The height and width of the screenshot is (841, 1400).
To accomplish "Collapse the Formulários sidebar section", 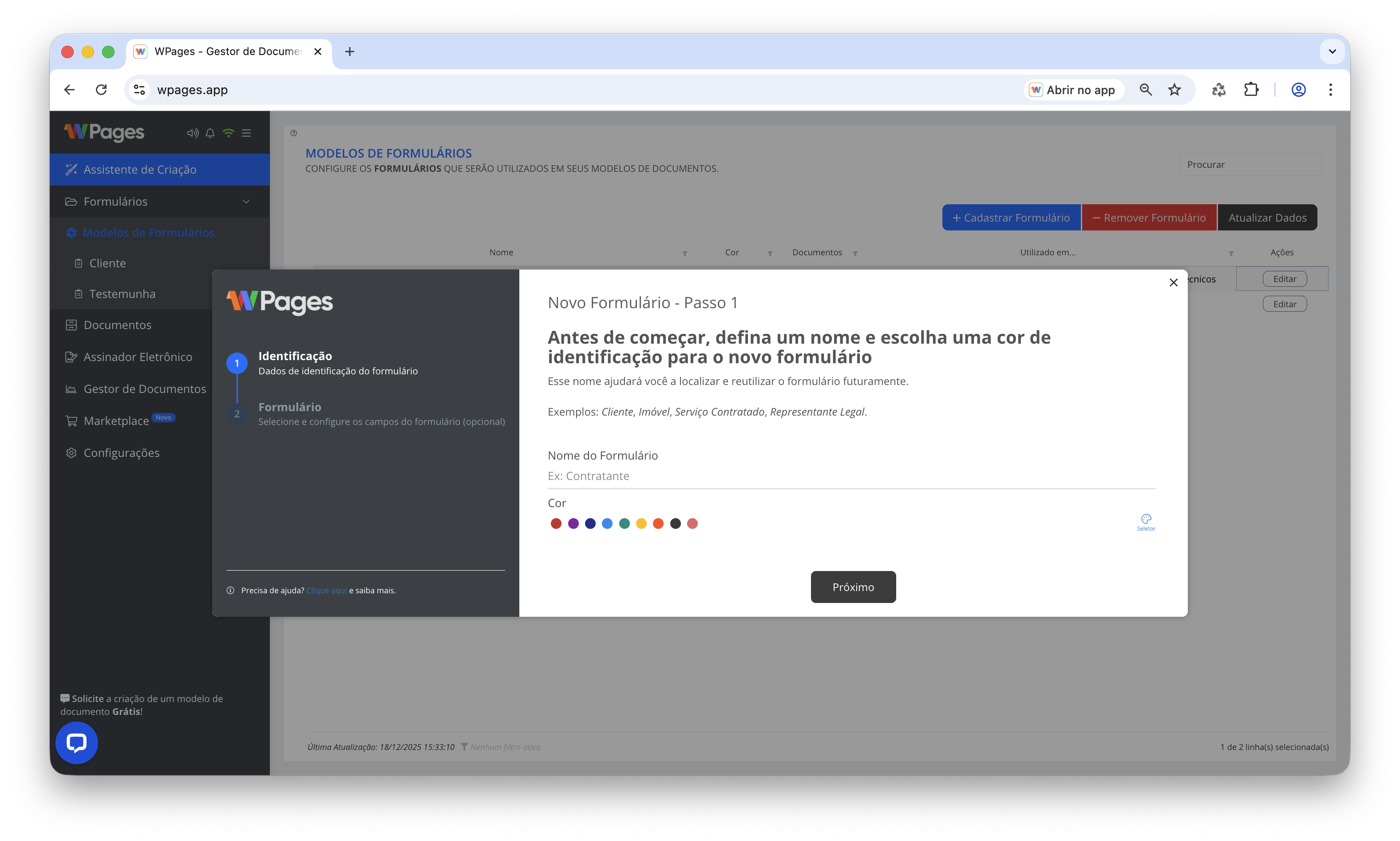I will [246, 202].
